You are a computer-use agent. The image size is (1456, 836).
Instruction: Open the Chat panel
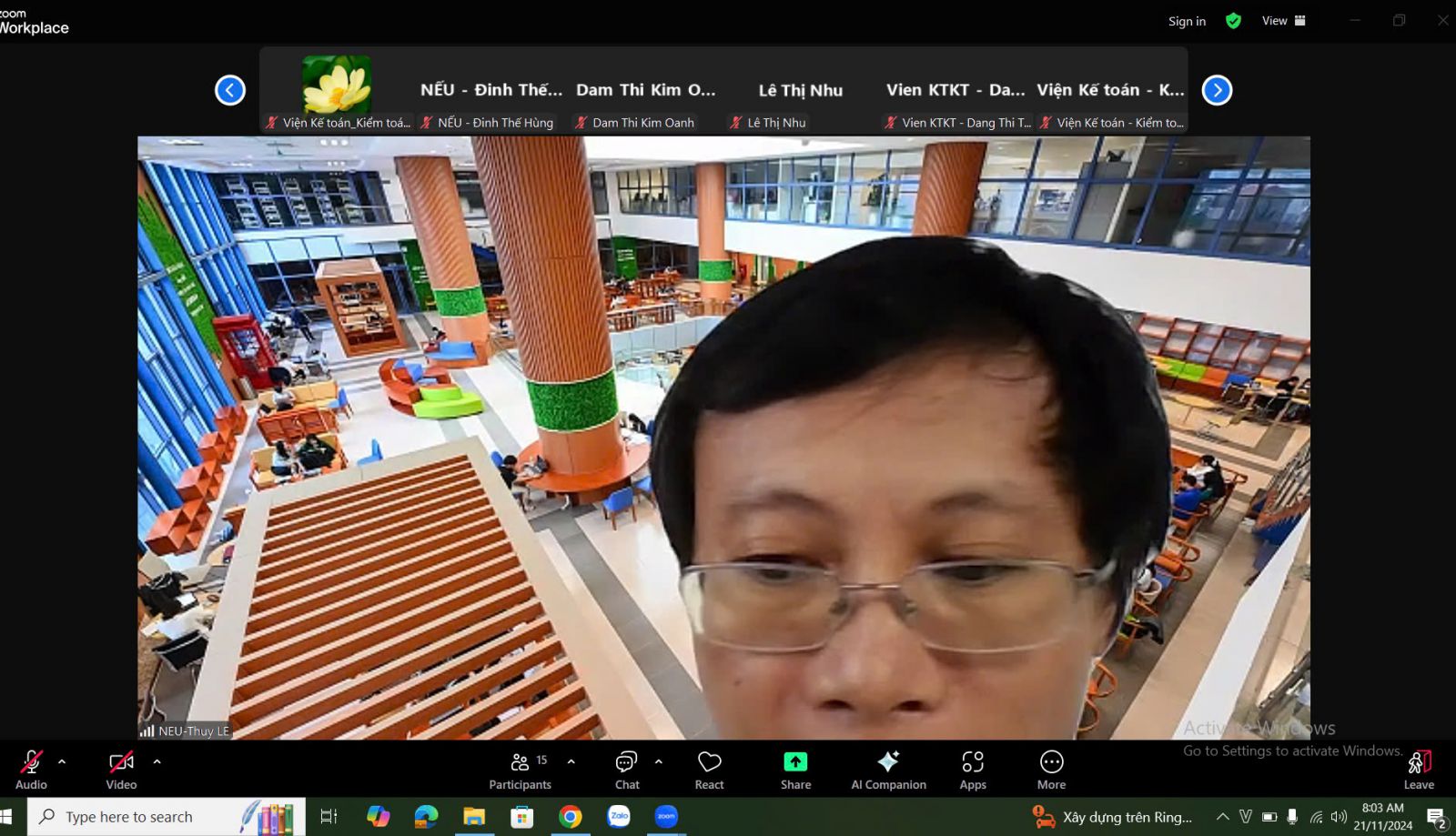pyautogui.click(x=626, y=769)
